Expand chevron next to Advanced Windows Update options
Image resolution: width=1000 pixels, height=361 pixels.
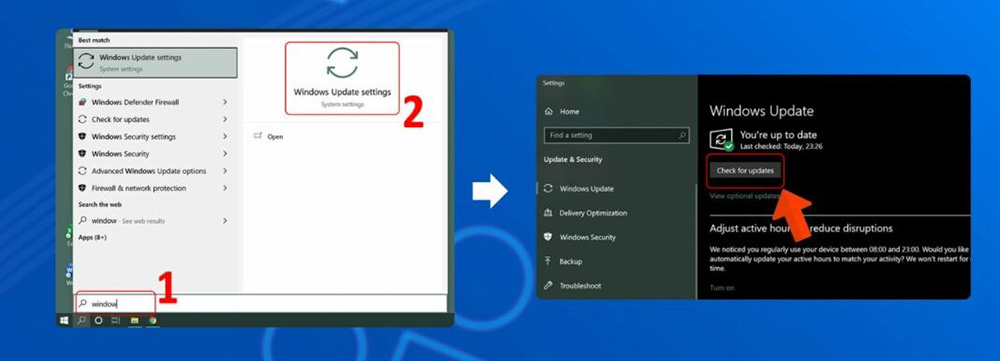pos(225,171)
